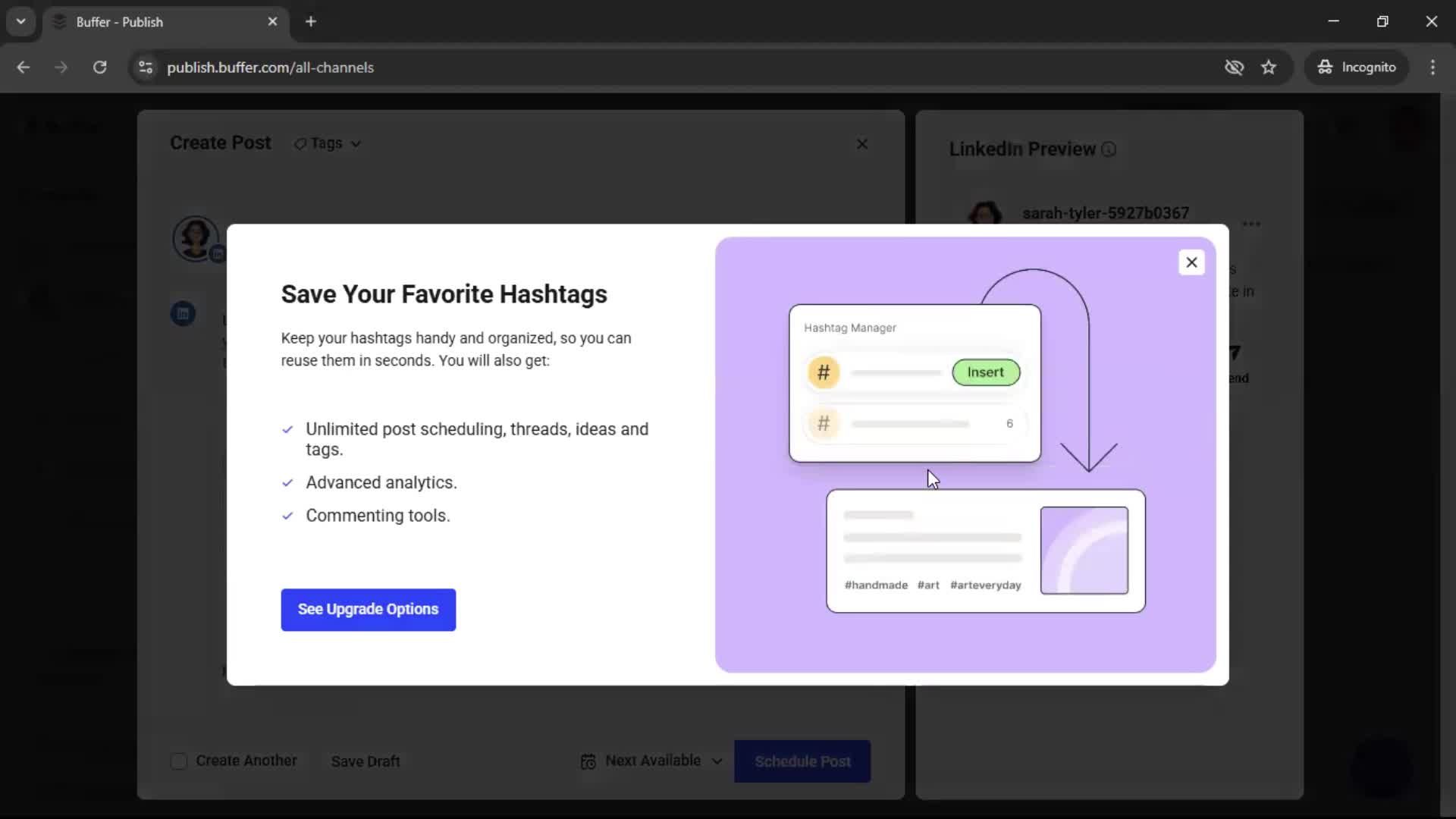Viewport: 1456px width, 819px height.
Task: Open the Next Available scheduling dropdown
Action: coord(716,761)
